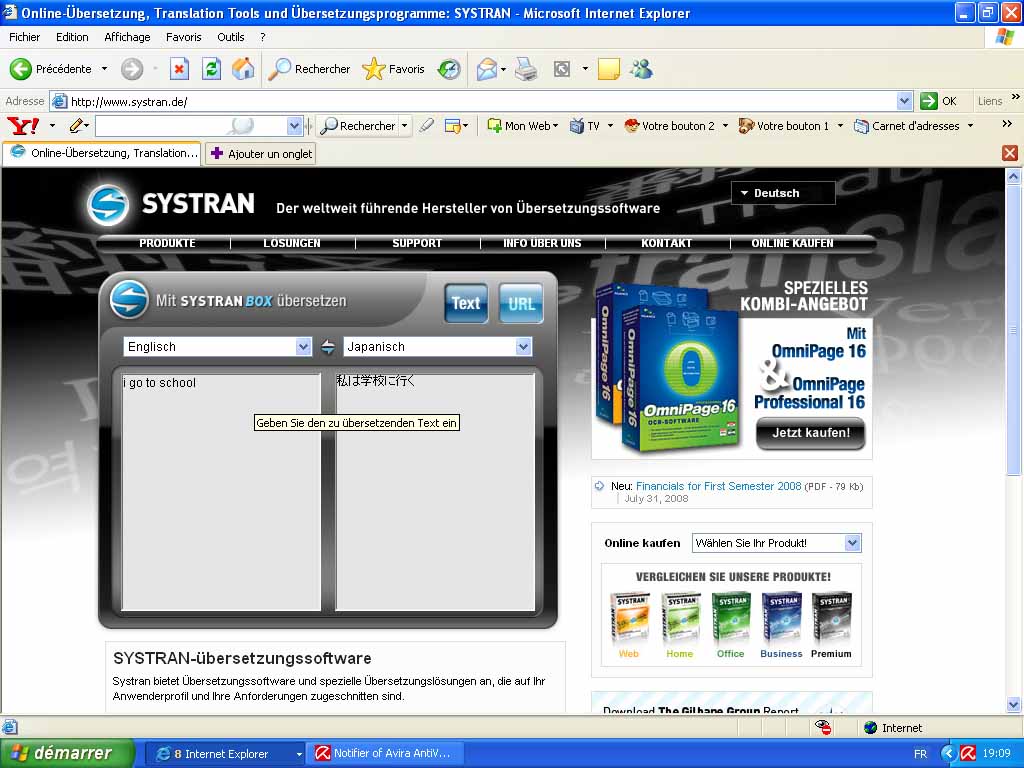Image resolution: width=1024 pixels, height=768 pixels.
Task: Open the ONLINE KAUFEN navigation item
Action: click(x=792, y=243)
